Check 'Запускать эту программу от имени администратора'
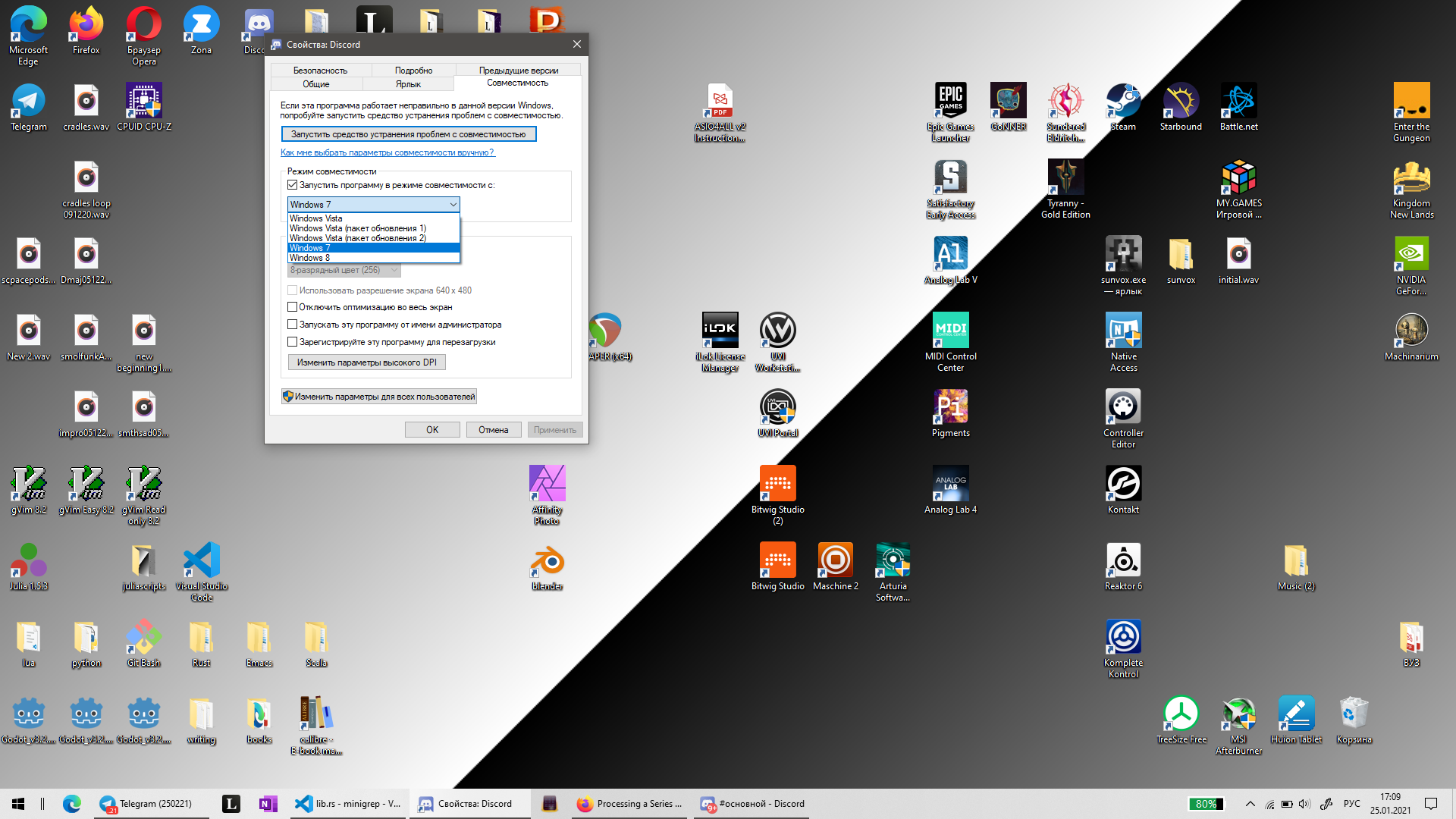The image size is (1456, 819). point(292,325)
